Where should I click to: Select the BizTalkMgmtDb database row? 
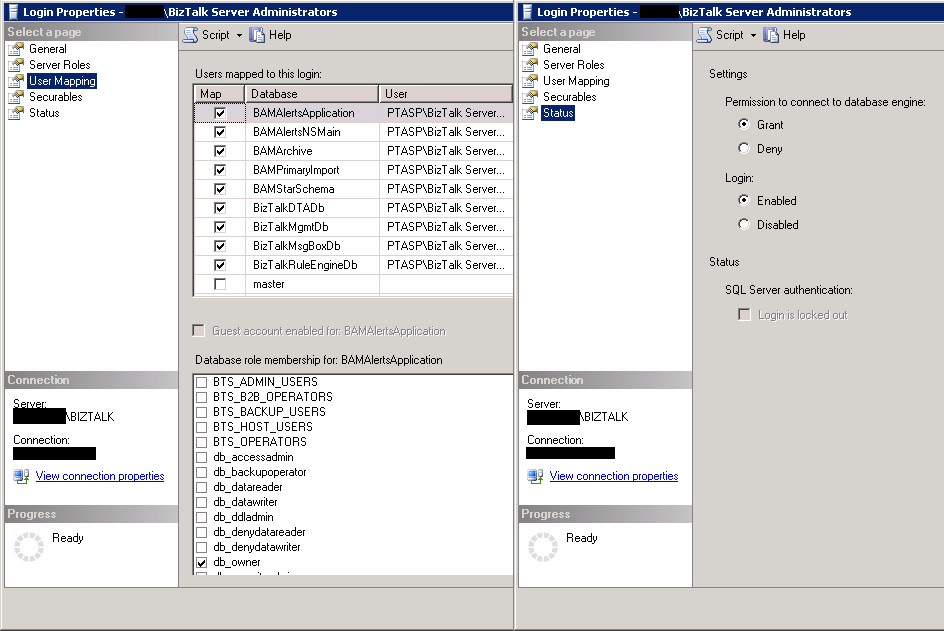click(290, 227)
